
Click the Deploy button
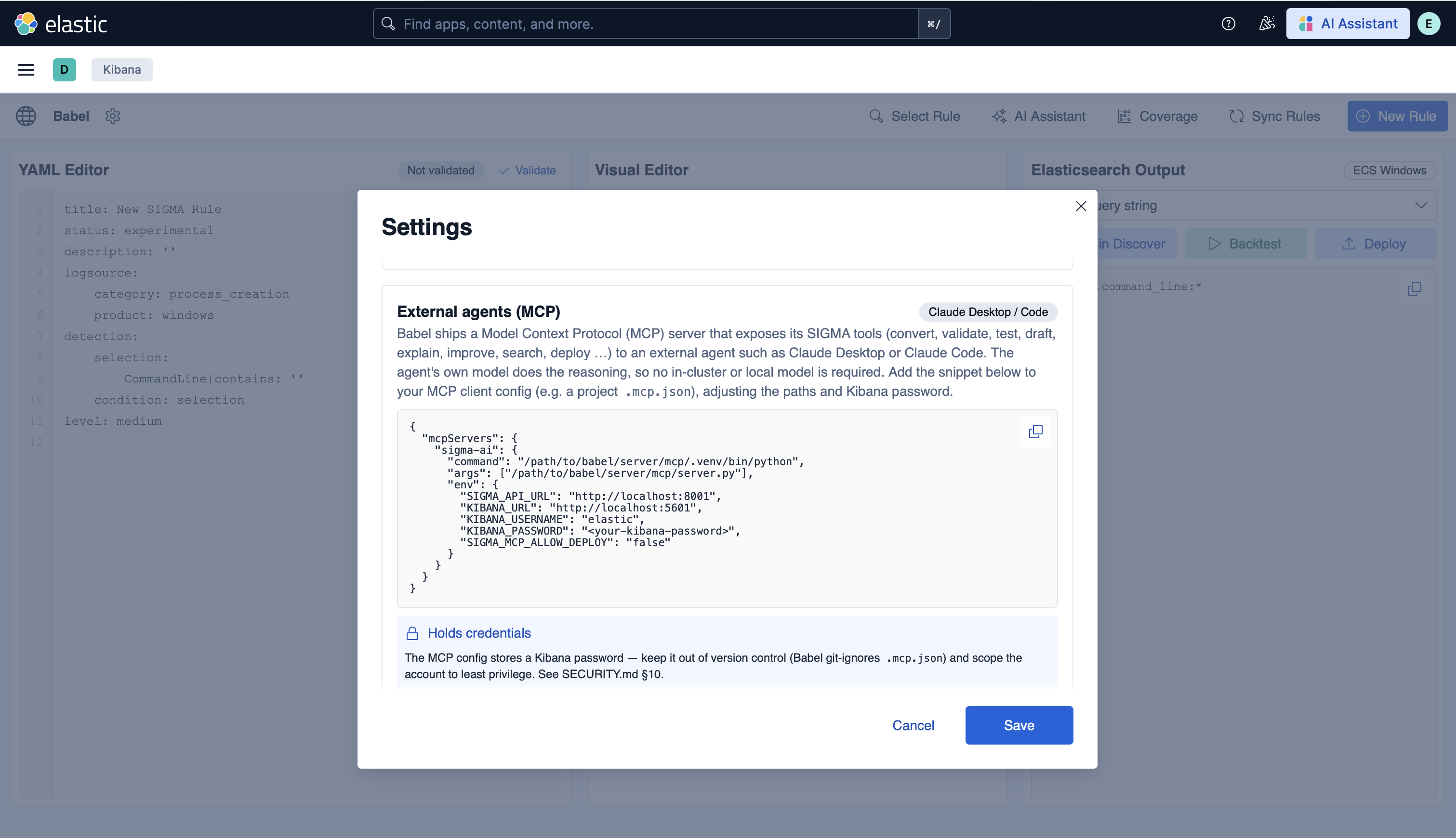click(1375, 244)
